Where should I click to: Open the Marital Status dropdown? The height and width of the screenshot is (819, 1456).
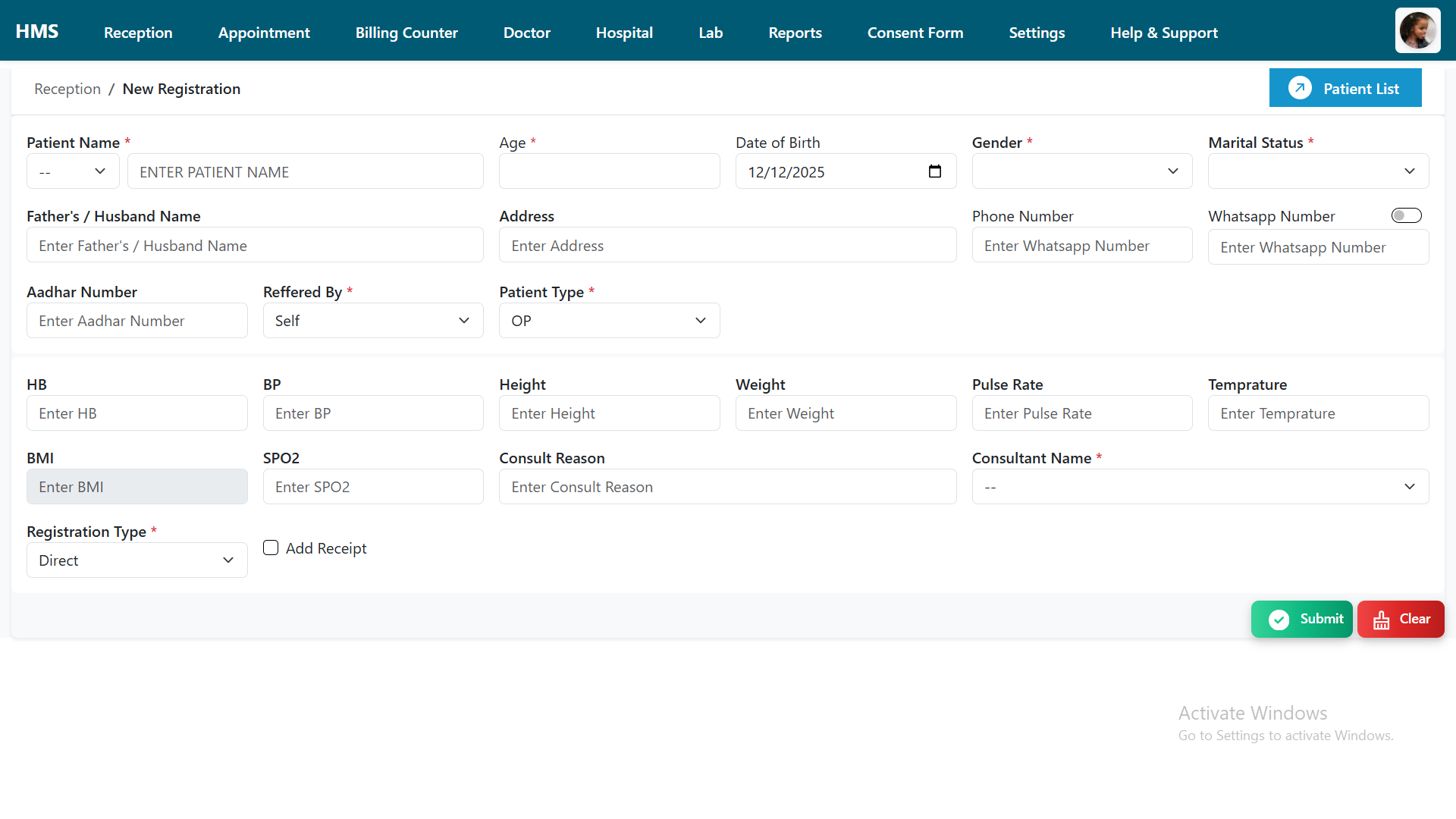point(1318,171)
